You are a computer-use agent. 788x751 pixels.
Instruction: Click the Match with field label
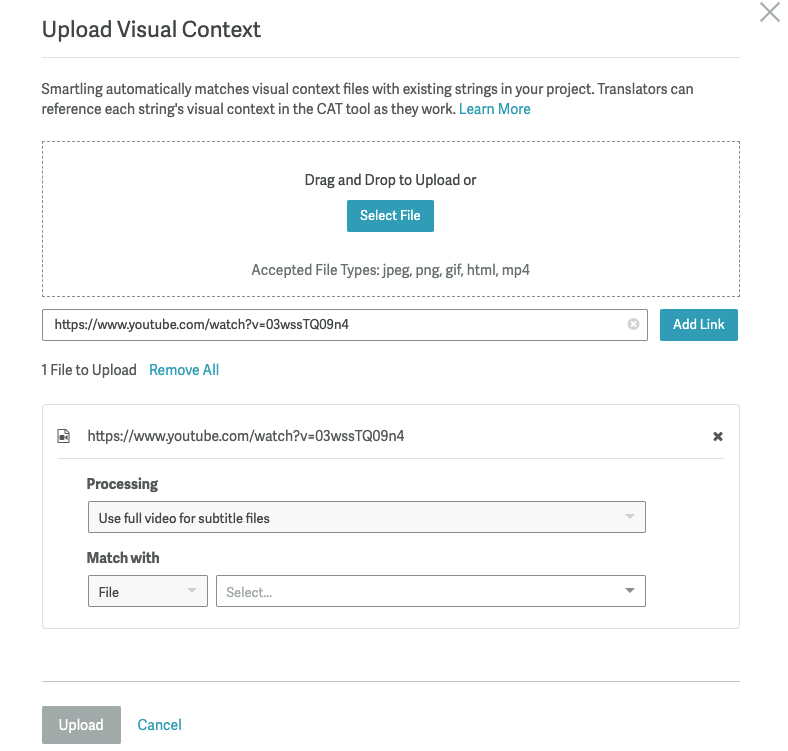[123, 558]
